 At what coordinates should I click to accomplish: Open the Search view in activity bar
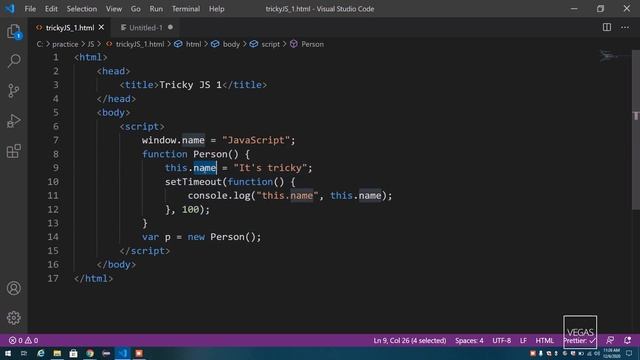coord(13,61)
